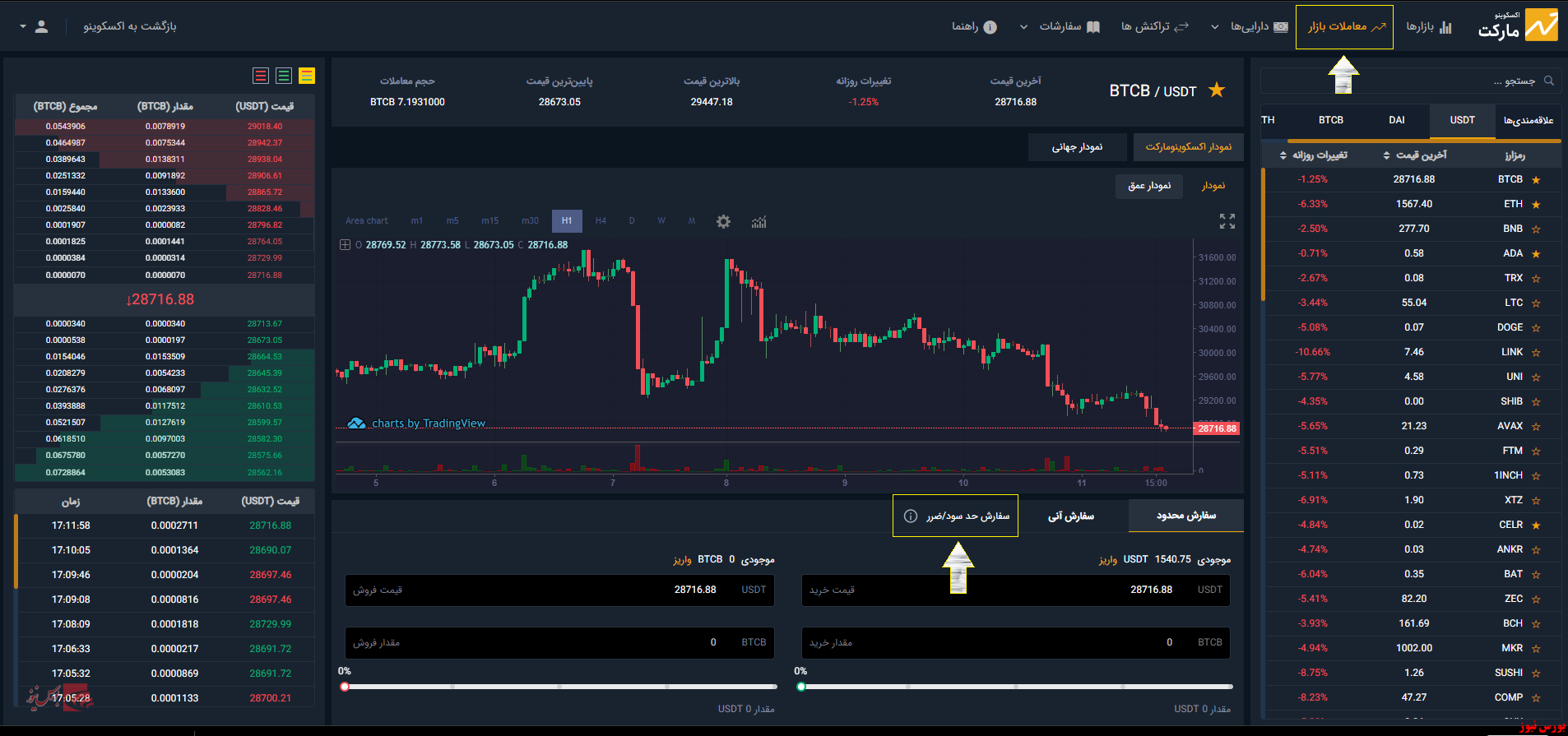Click the نمودار جهانی button

tap(1077, 147)
